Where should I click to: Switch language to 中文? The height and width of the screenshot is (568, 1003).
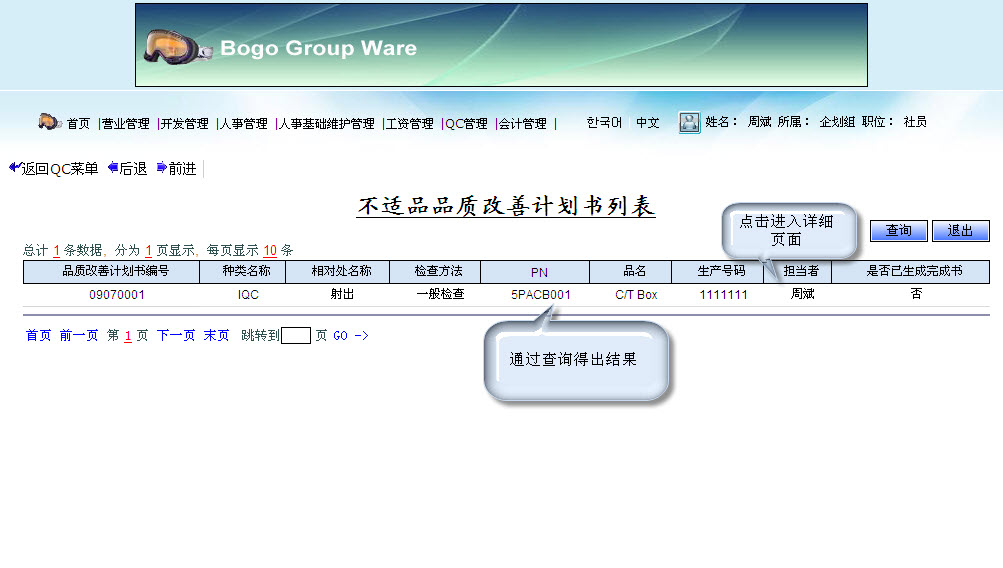pos(648,123)
